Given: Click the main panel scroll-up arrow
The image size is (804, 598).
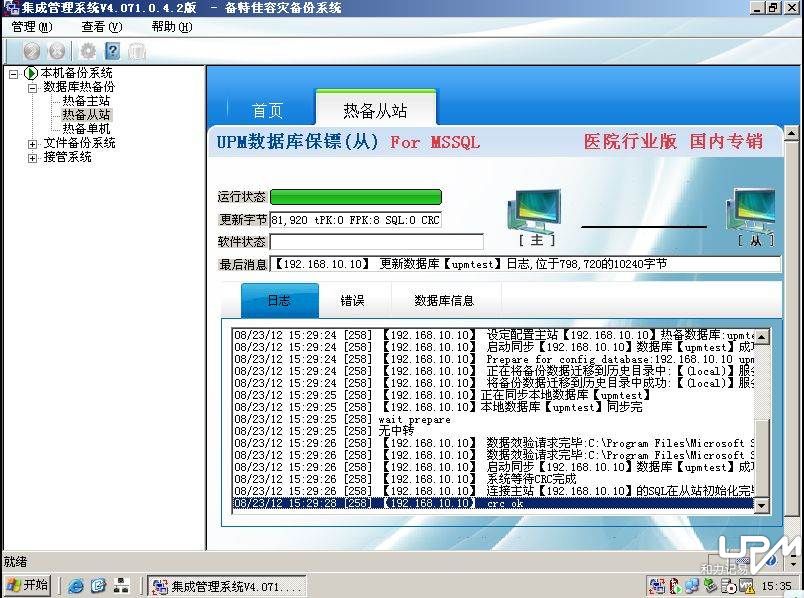Looking at the screenshot, I should [x=792, y=134].
